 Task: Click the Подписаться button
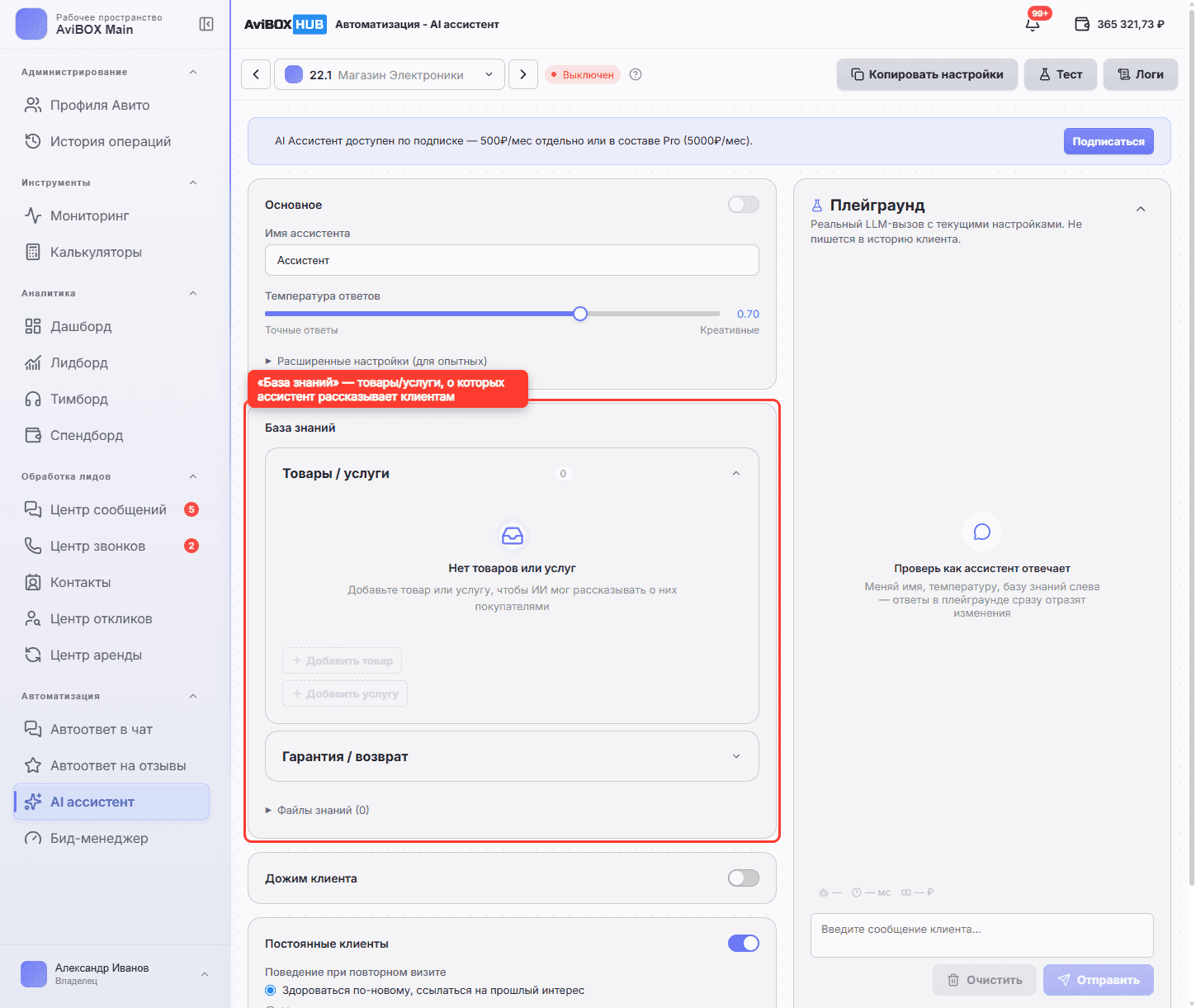coord(1109,141)
